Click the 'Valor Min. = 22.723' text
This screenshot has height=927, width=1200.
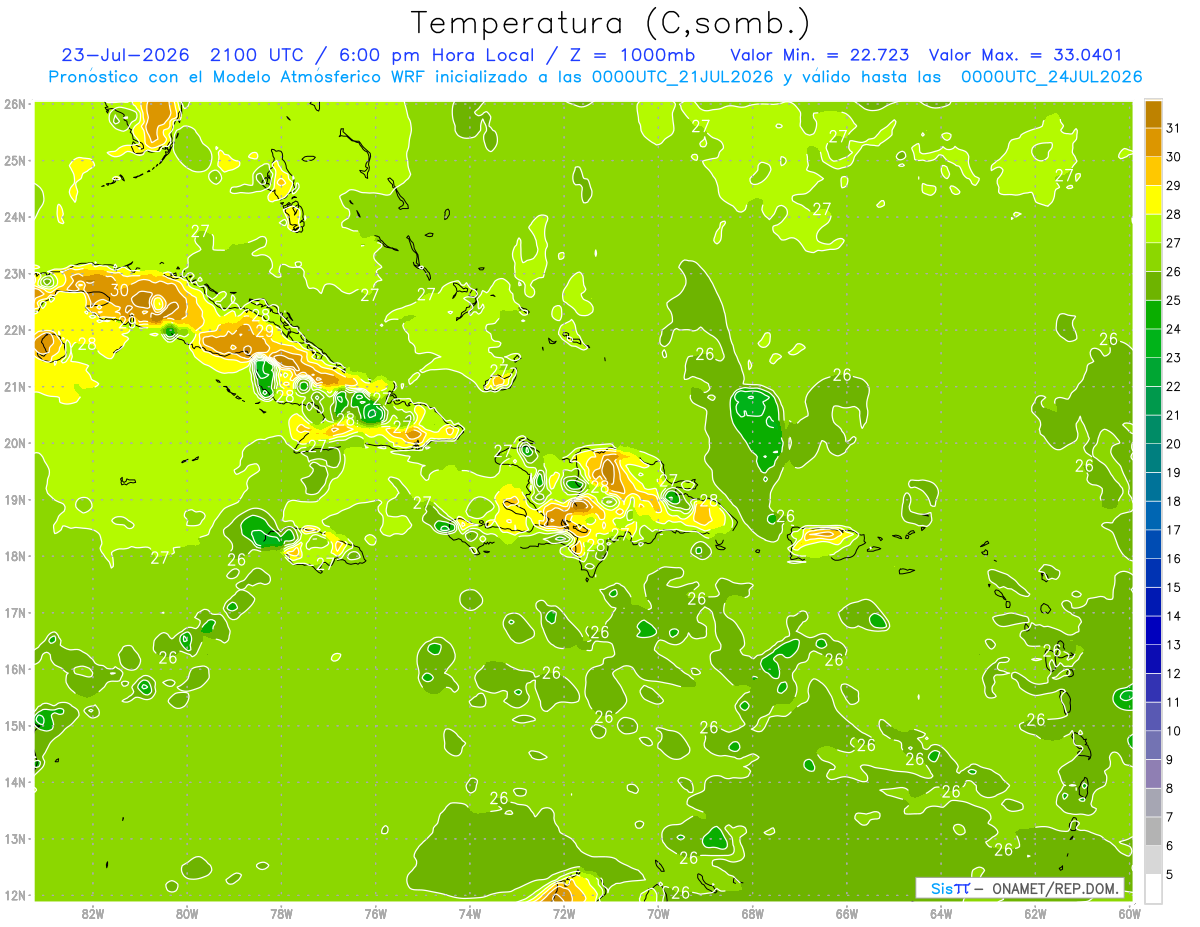(x=820, y=55)
